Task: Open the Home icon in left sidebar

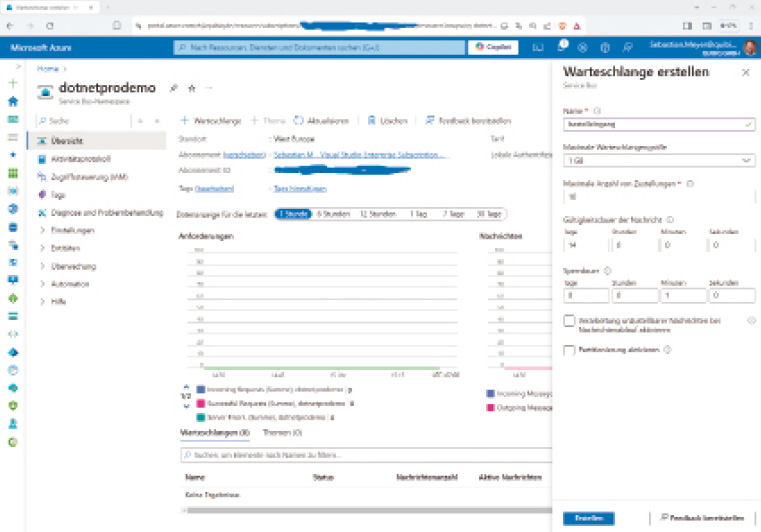Action: (13, 101)
